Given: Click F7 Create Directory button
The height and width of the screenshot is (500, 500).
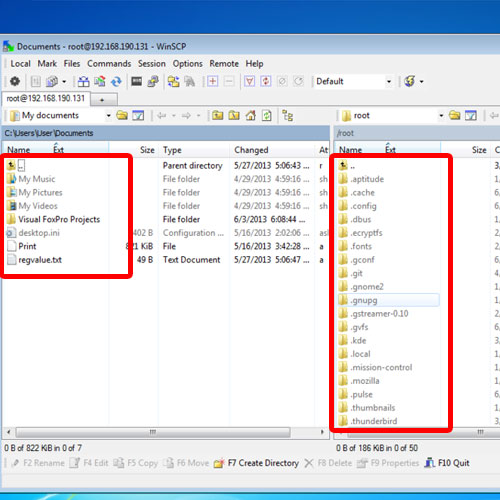Looking at the screenshot, I should point(257,463).
